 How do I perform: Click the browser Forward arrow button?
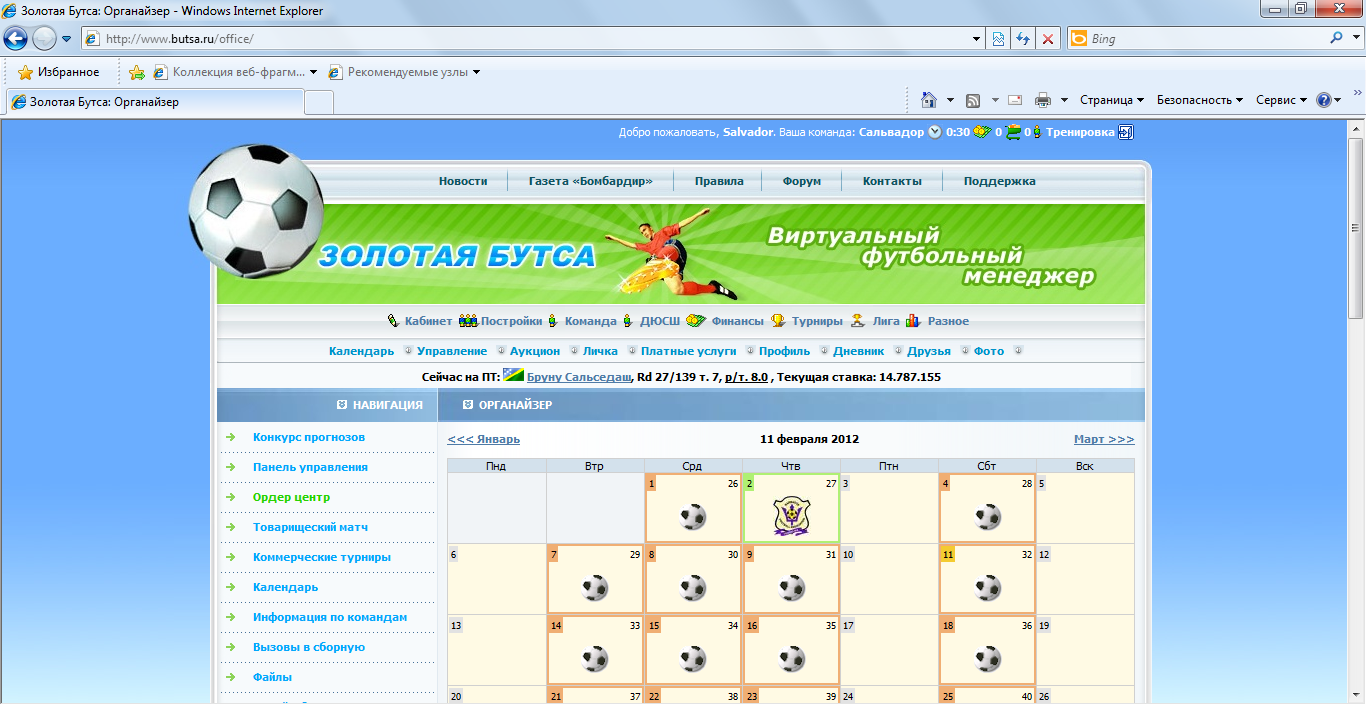44,39
